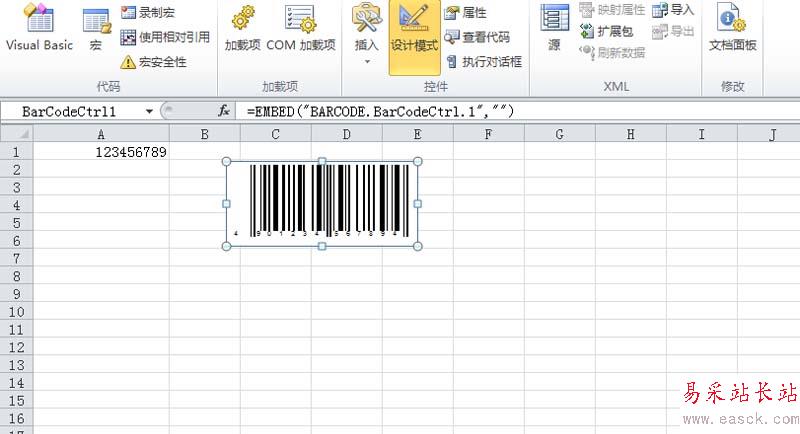Select row 8 header
Screen dimensions: 800x434
16,276
